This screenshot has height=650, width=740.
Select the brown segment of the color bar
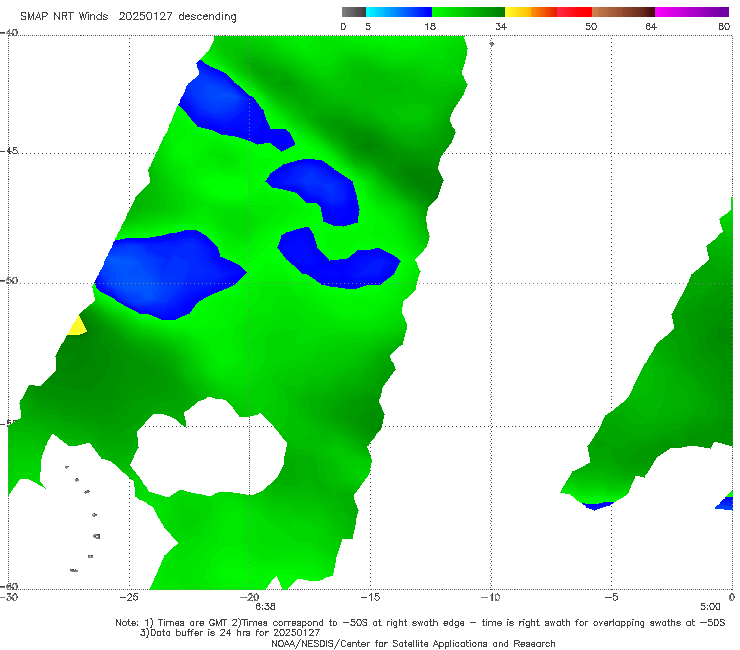[623, 12]
